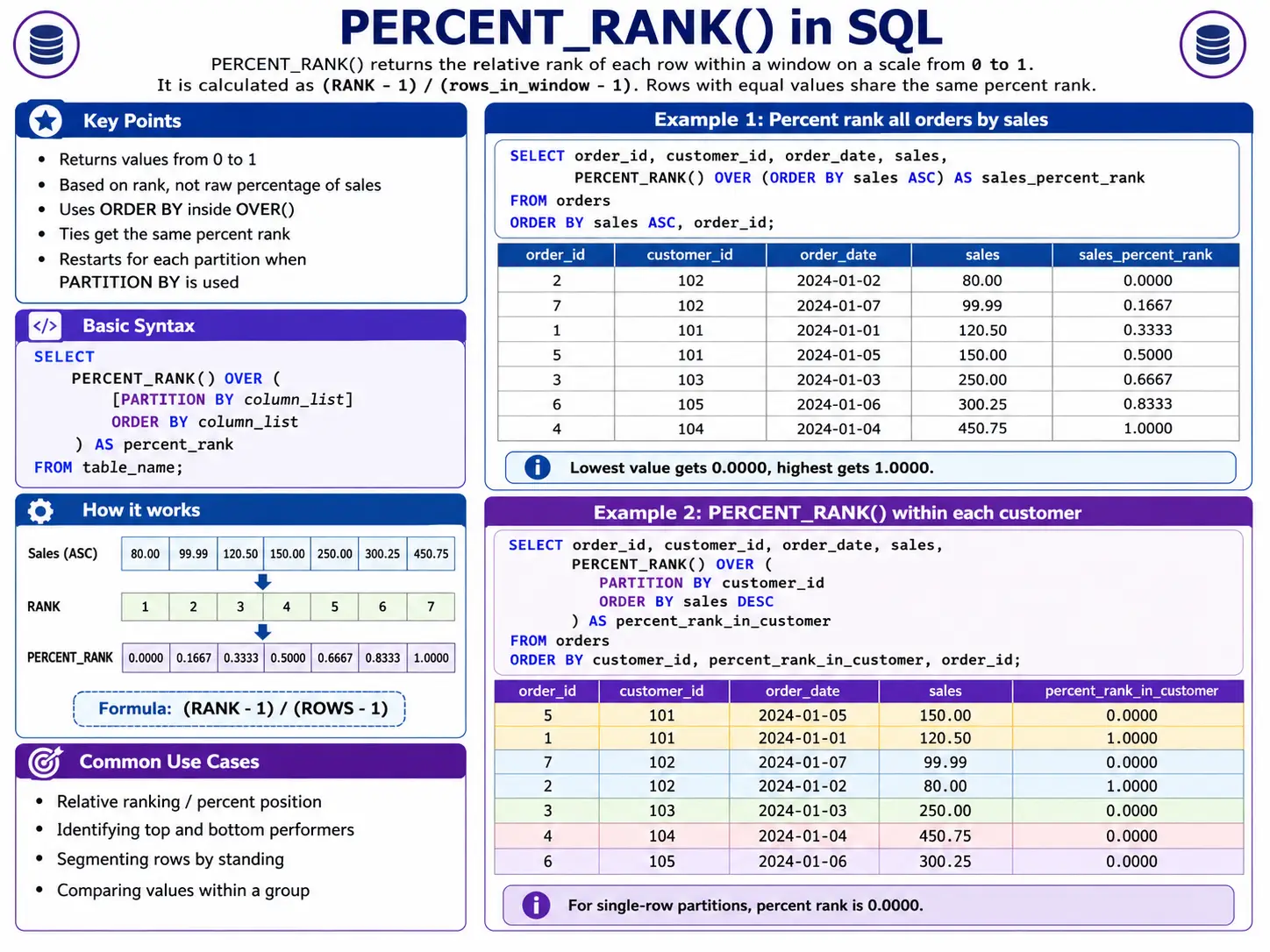
Task: Click the 80.00 box in Sales (ASC) row
Action: (x=146, y=554)
